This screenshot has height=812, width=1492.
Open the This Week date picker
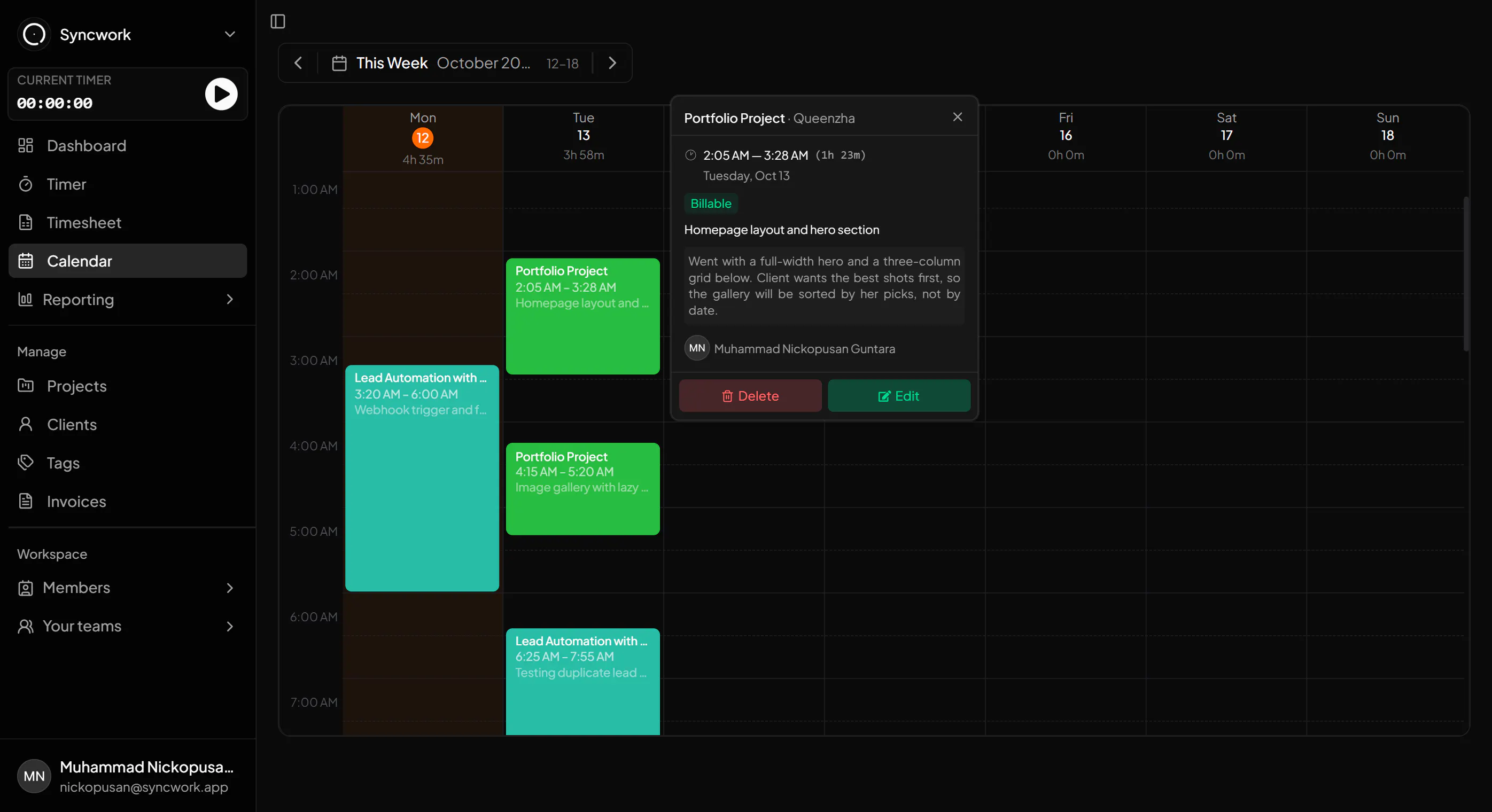pos(455,63)
